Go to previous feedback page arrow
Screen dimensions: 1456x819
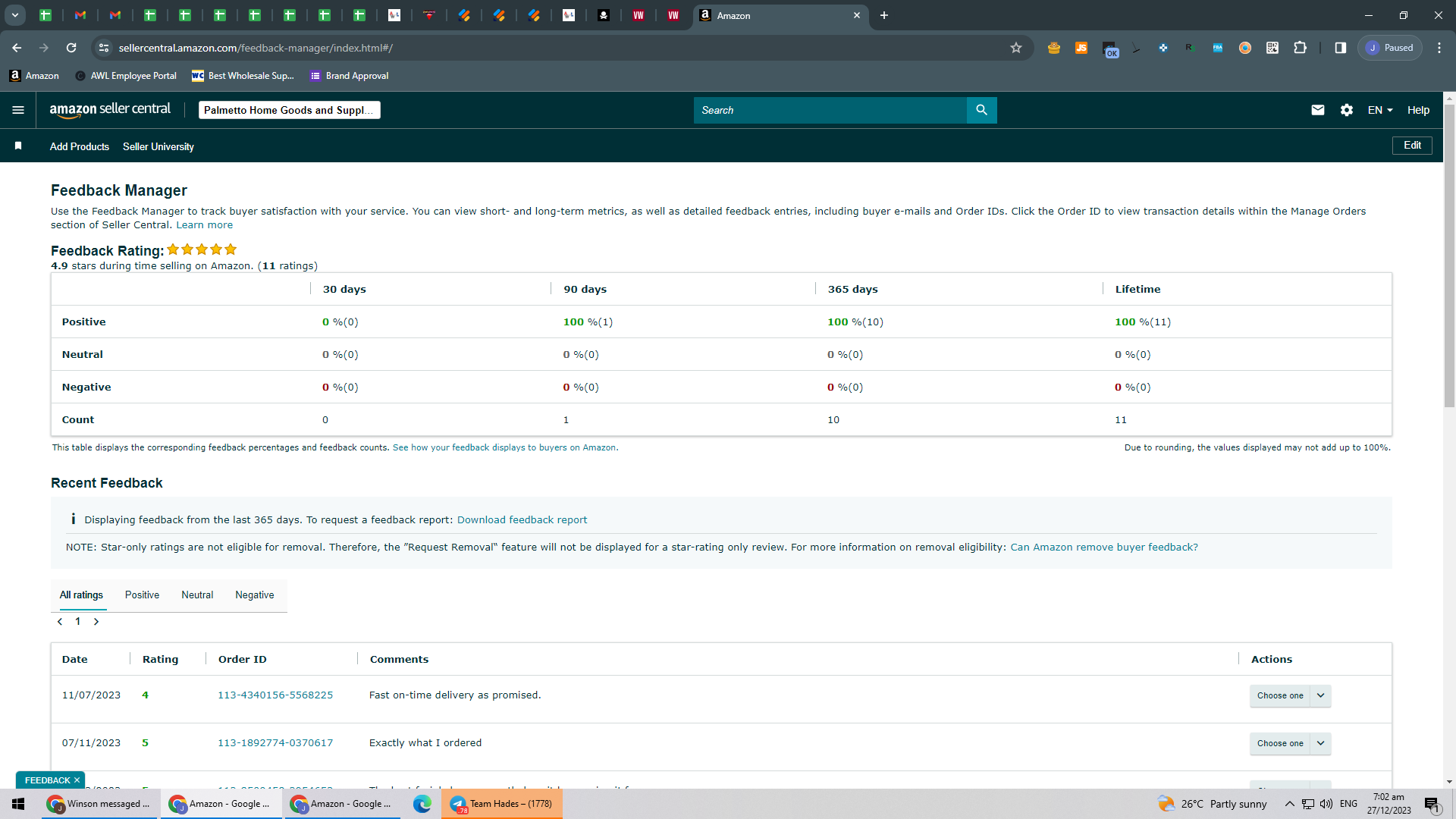[60, 622]
